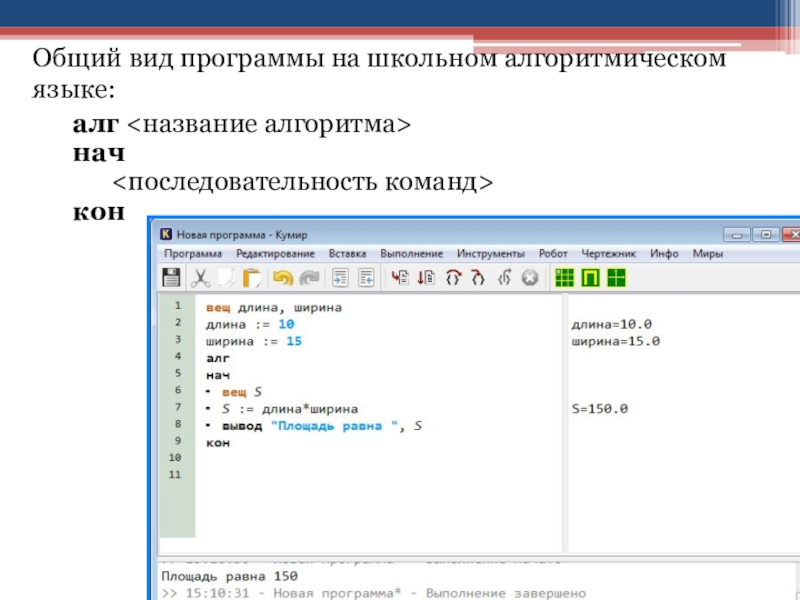Click the step-into braces icon

coord(478,278)
